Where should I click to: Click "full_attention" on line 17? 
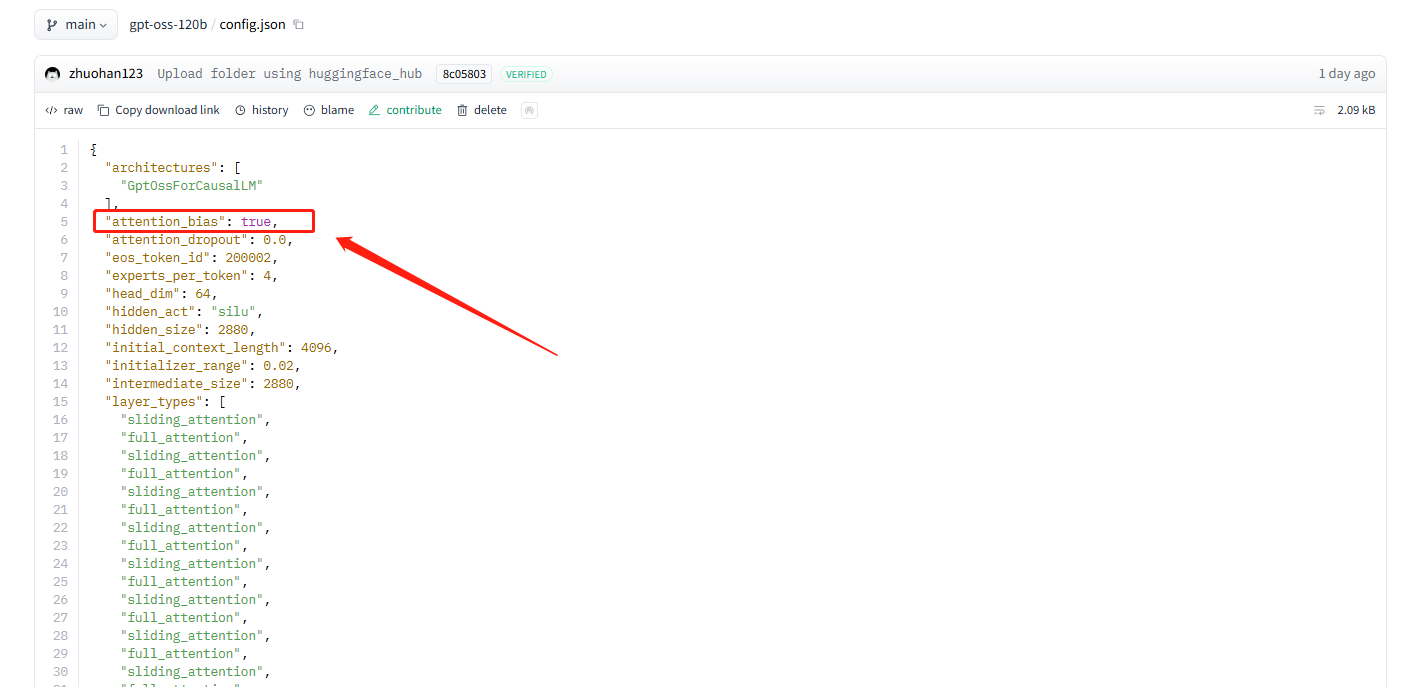click(180, 438)
